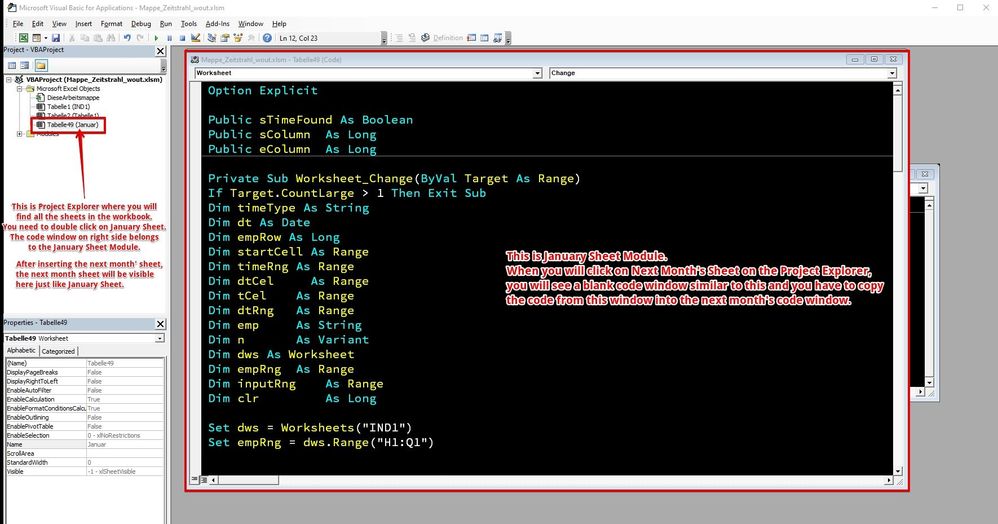
Task: Click the background window's scrollbar up arrow
Action: pyautogui.click(x=929, y=205)
